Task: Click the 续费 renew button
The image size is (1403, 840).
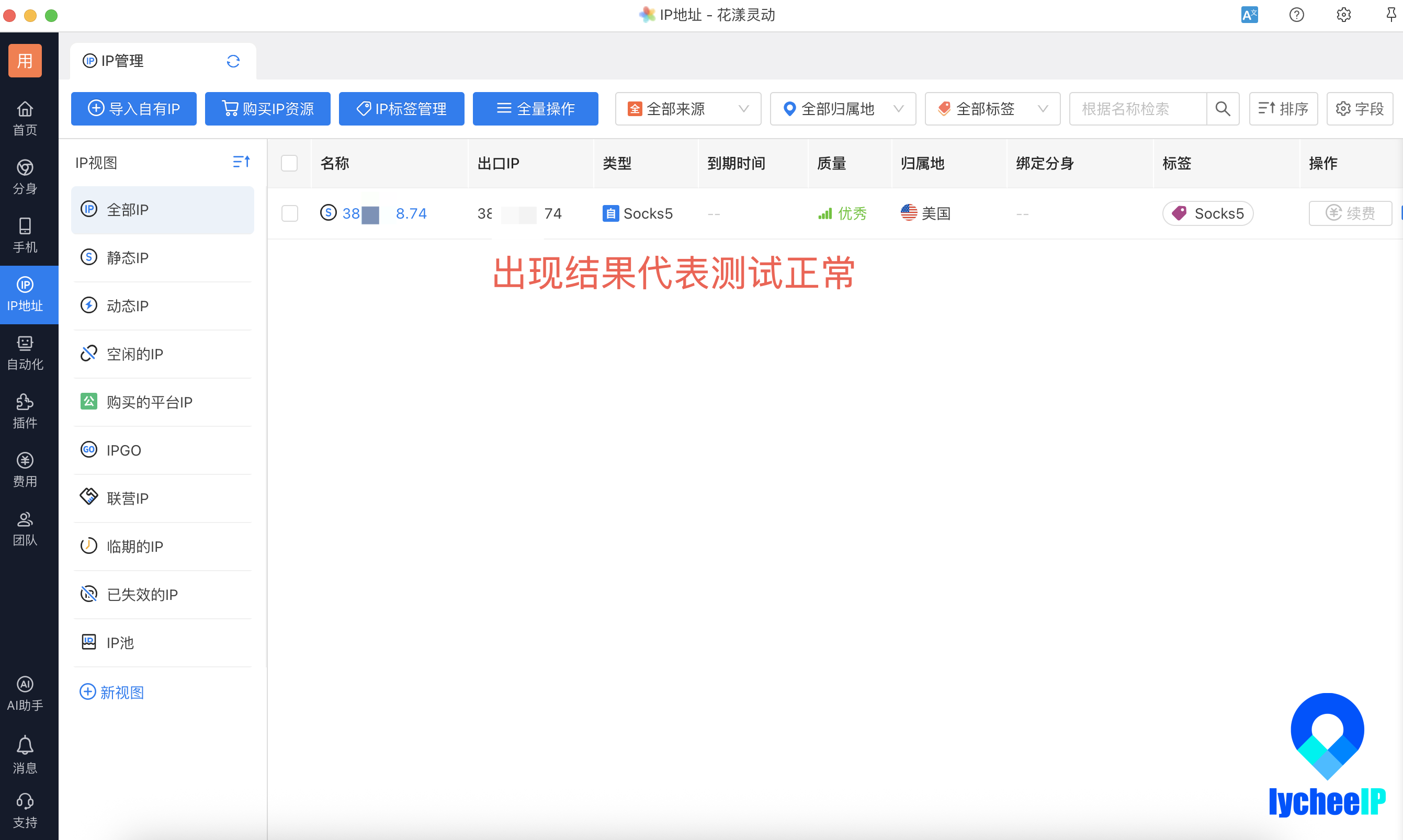Action: [x=1350, y=213]
